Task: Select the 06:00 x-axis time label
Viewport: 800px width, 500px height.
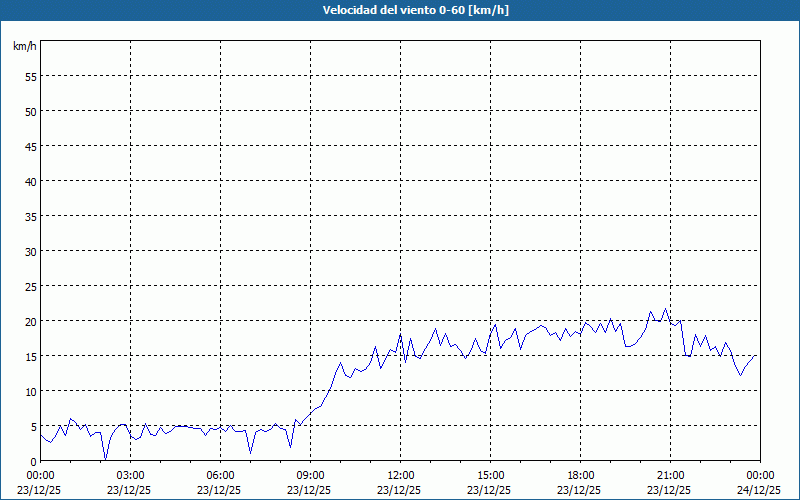Action: 221,475
